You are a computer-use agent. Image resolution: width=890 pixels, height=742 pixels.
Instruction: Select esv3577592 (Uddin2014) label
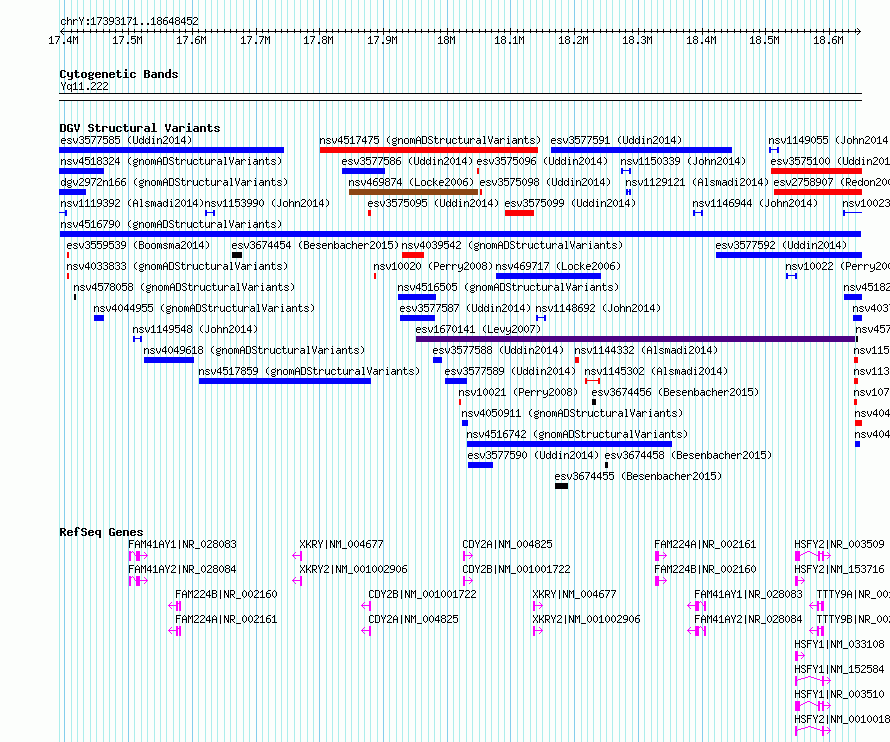tap(781, 245)
